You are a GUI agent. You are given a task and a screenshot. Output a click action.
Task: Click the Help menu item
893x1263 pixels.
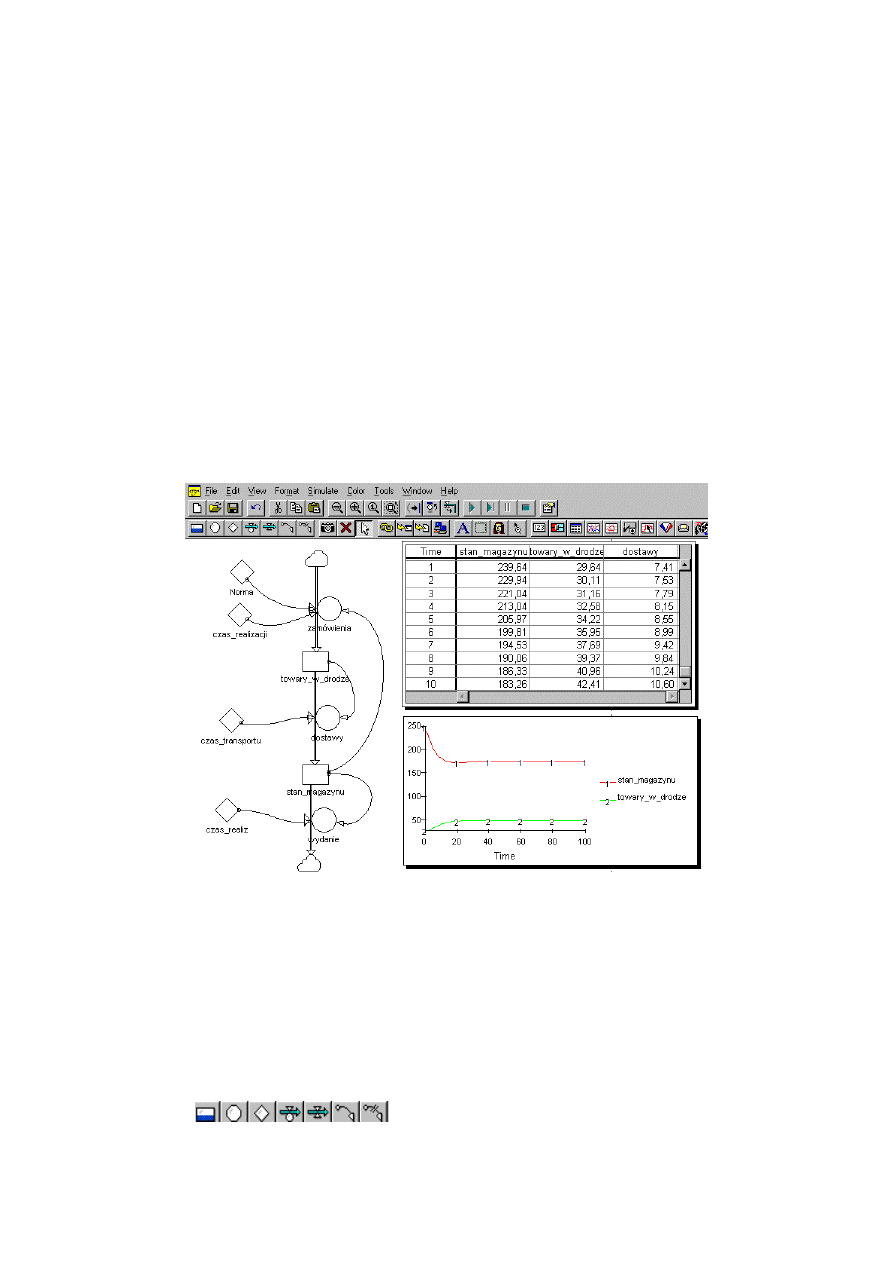pos(449,491)
